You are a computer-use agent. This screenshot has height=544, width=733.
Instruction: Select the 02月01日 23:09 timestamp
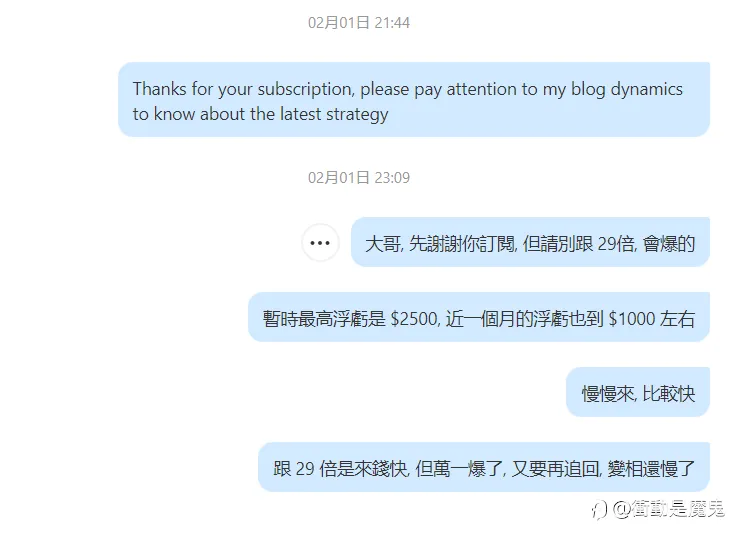pos(359,178)
